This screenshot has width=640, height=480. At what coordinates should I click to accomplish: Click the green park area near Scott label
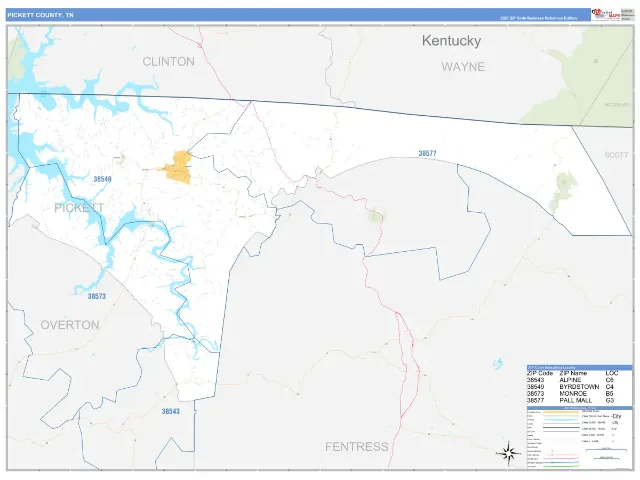tap(564, 191)
